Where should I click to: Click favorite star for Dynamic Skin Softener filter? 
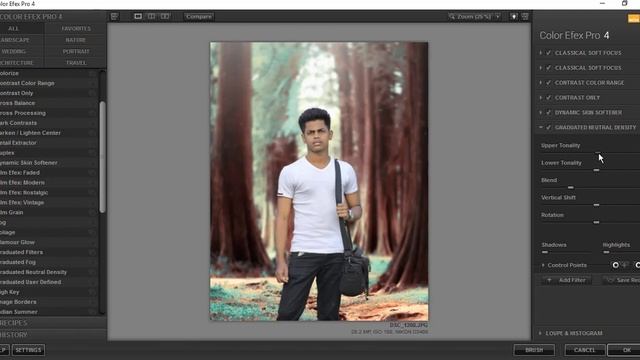tap(92, 163)
